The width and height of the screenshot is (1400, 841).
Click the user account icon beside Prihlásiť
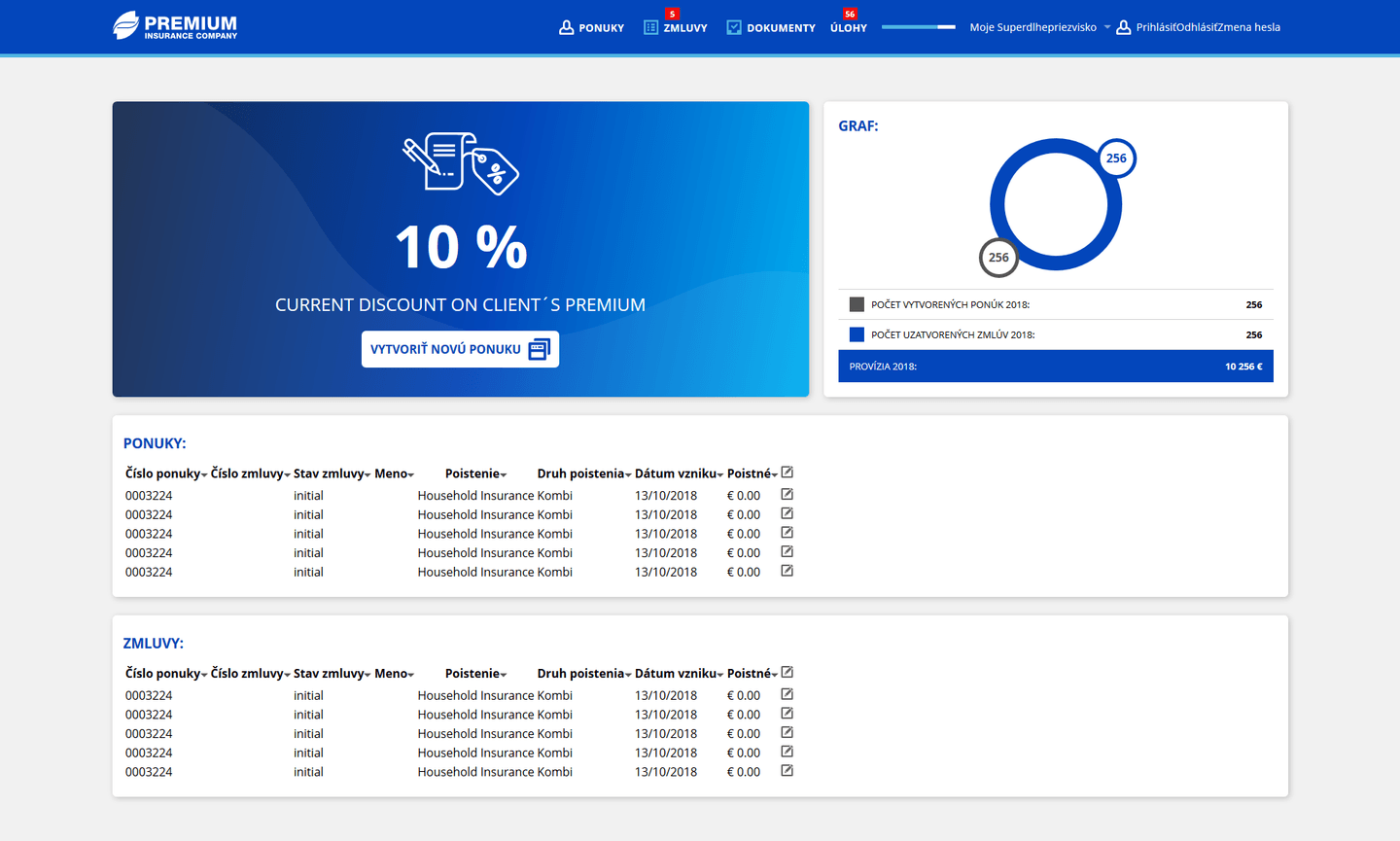point(1123,27)
